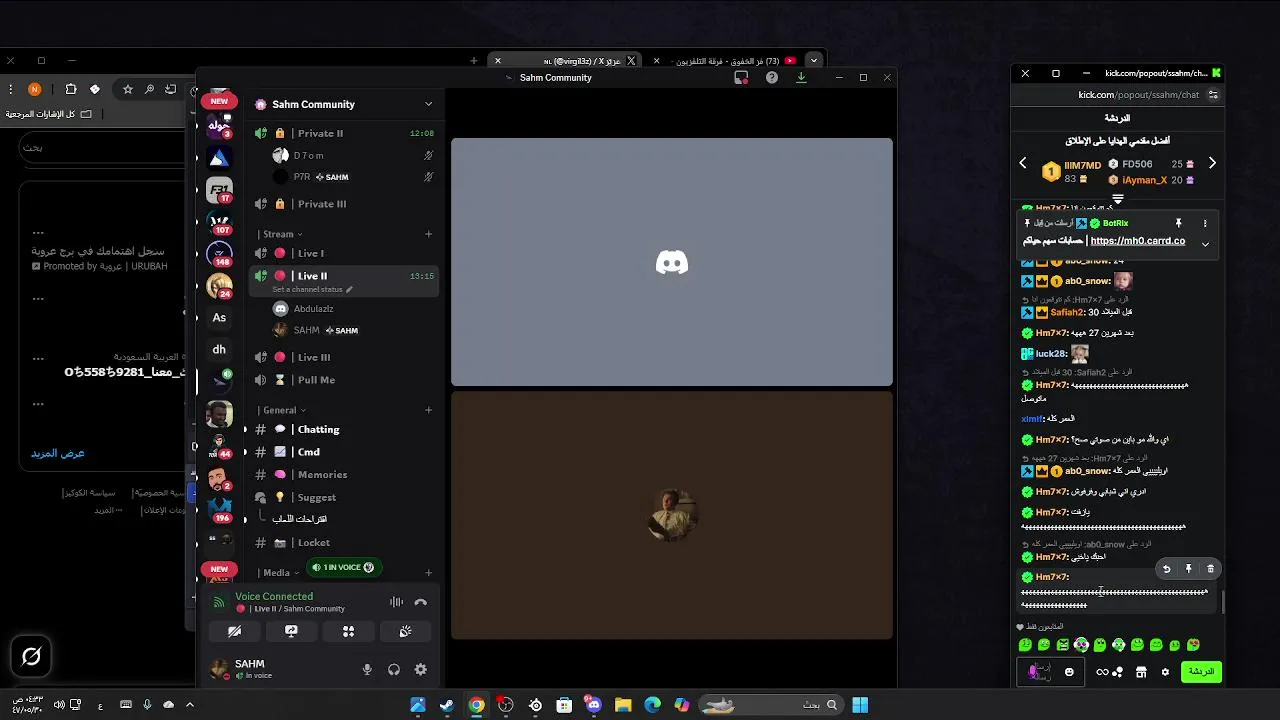The image size is (1280, 720).
Task: Deafen using the headphones icon
Action: [394, 670]
